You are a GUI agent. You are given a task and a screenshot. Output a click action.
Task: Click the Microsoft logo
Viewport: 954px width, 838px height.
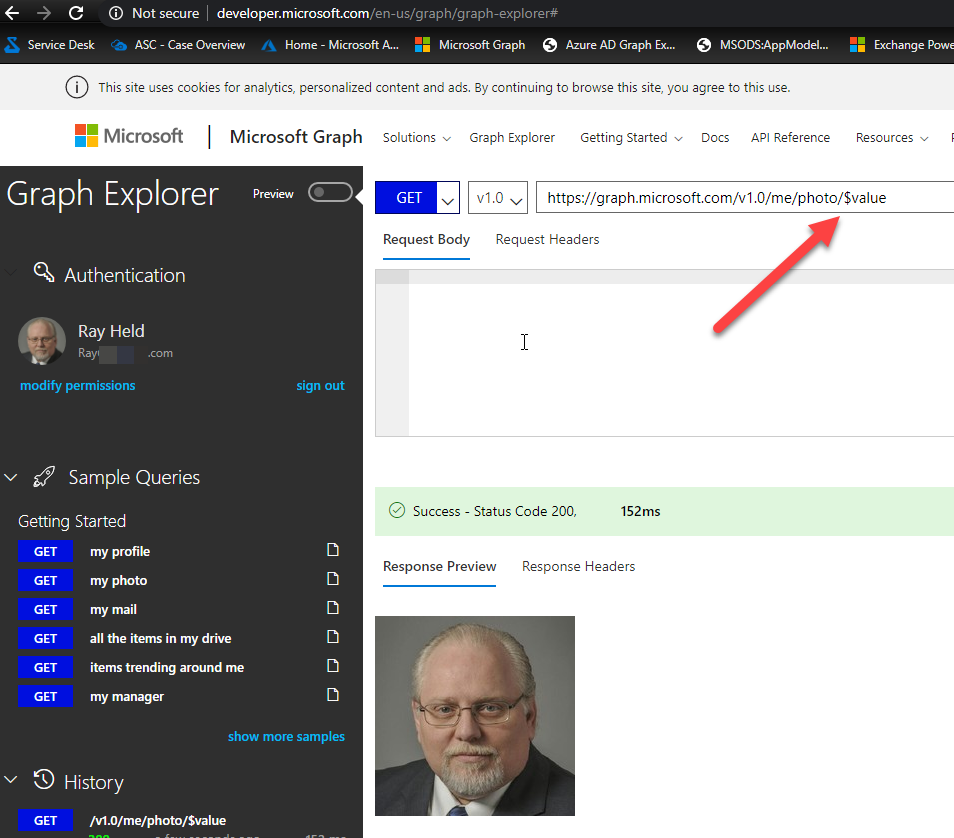(x=128, y=136)
